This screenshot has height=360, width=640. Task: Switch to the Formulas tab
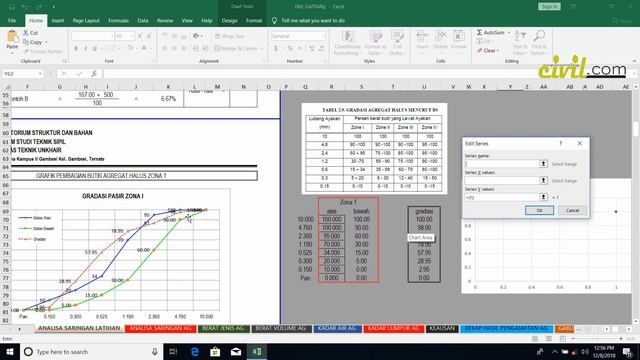pyautogui.click(x=118, y=20)
